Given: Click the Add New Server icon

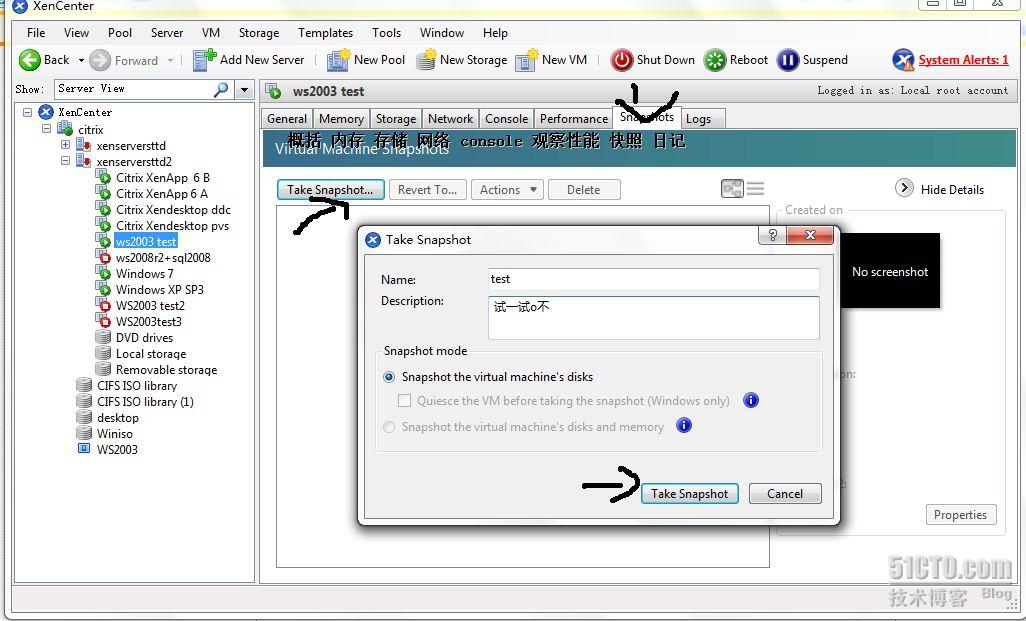Looking at the screenshot, I should click(204, 60).
